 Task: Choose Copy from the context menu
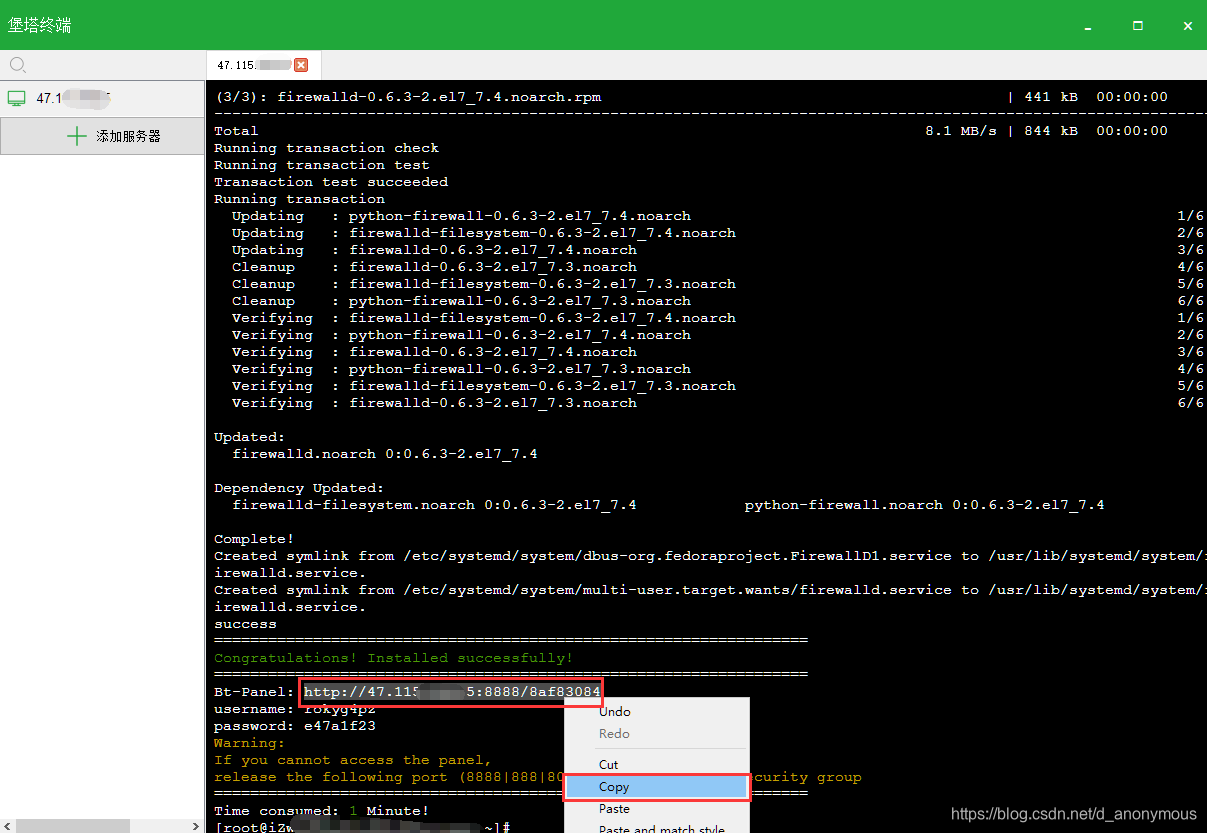tap(657, 787)
